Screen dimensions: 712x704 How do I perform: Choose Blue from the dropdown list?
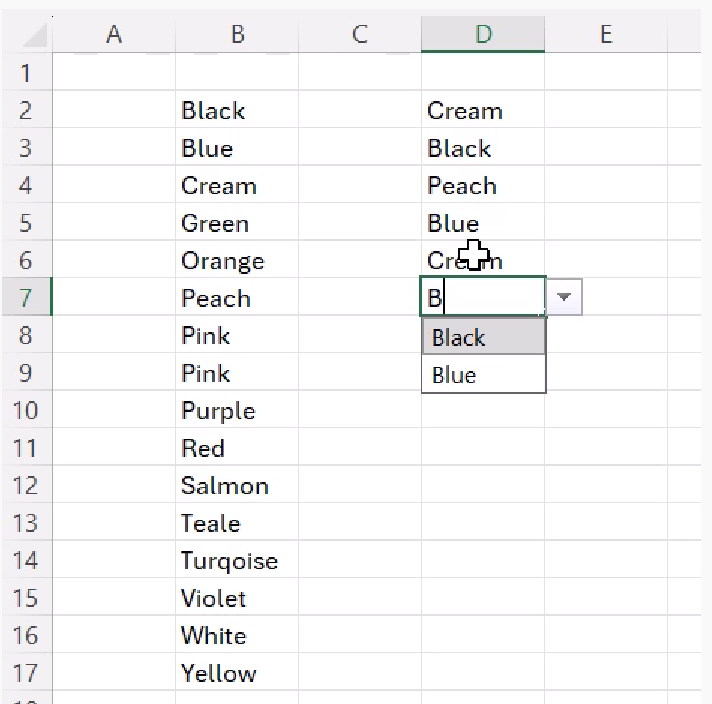[484, 376]
